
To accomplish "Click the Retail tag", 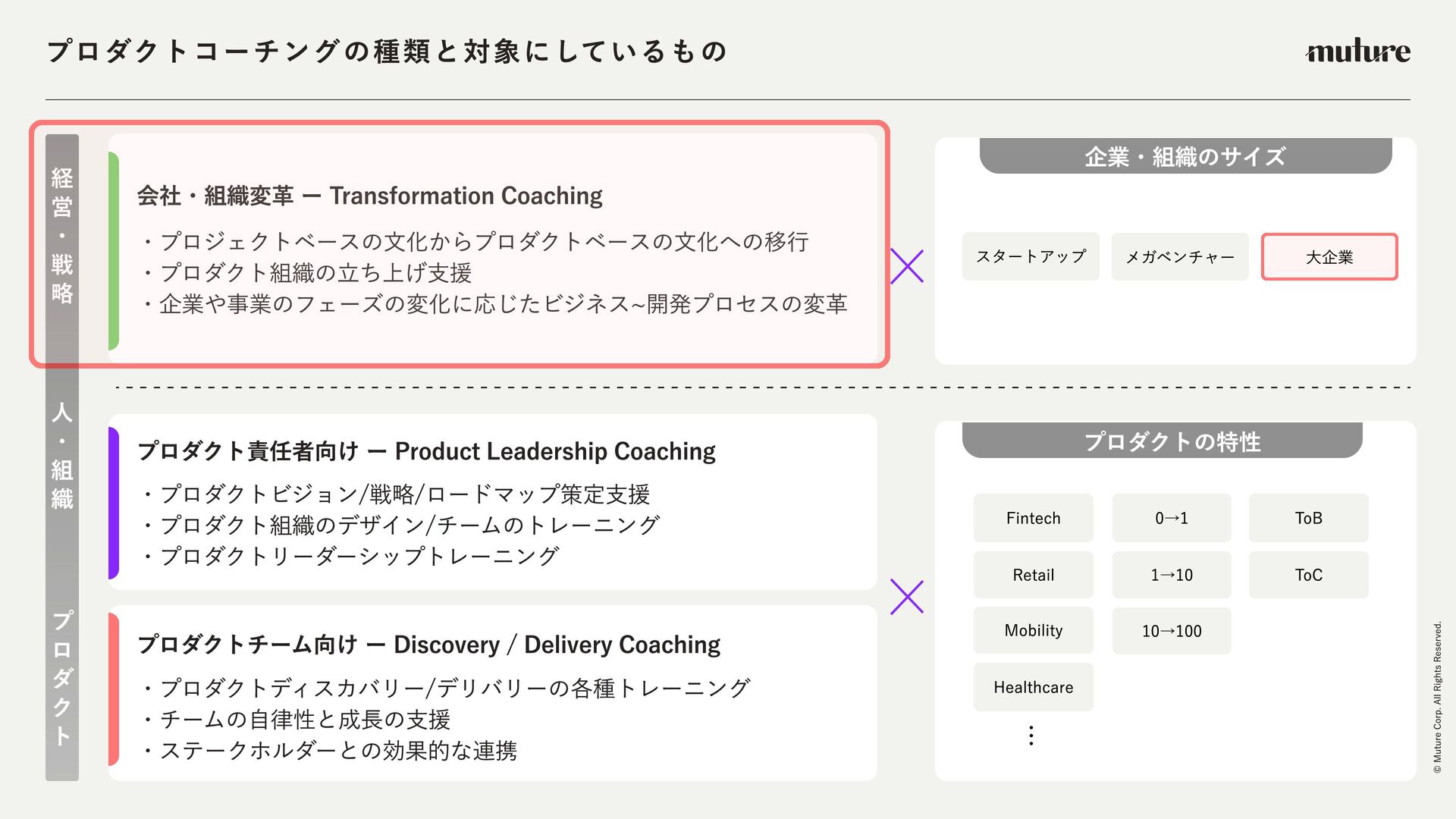I will [1033, 575].
